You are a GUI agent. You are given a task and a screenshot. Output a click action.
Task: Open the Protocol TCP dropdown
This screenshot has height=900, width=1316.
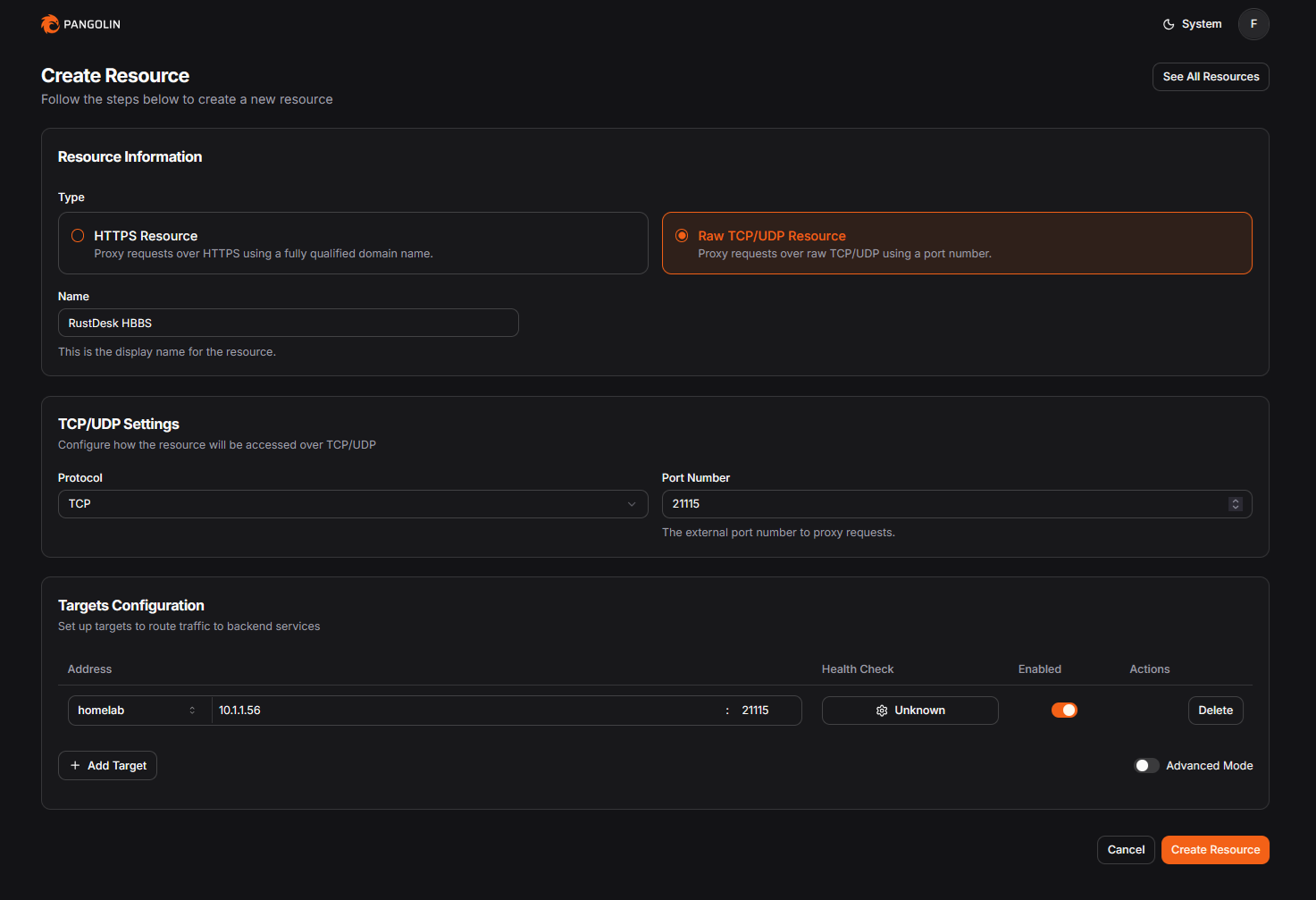coord(352,504)
